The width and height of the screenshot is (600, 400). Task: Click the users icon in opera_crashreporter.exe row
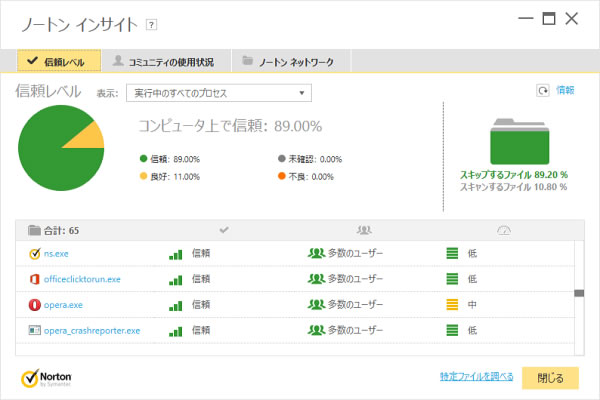coord(316,330)
